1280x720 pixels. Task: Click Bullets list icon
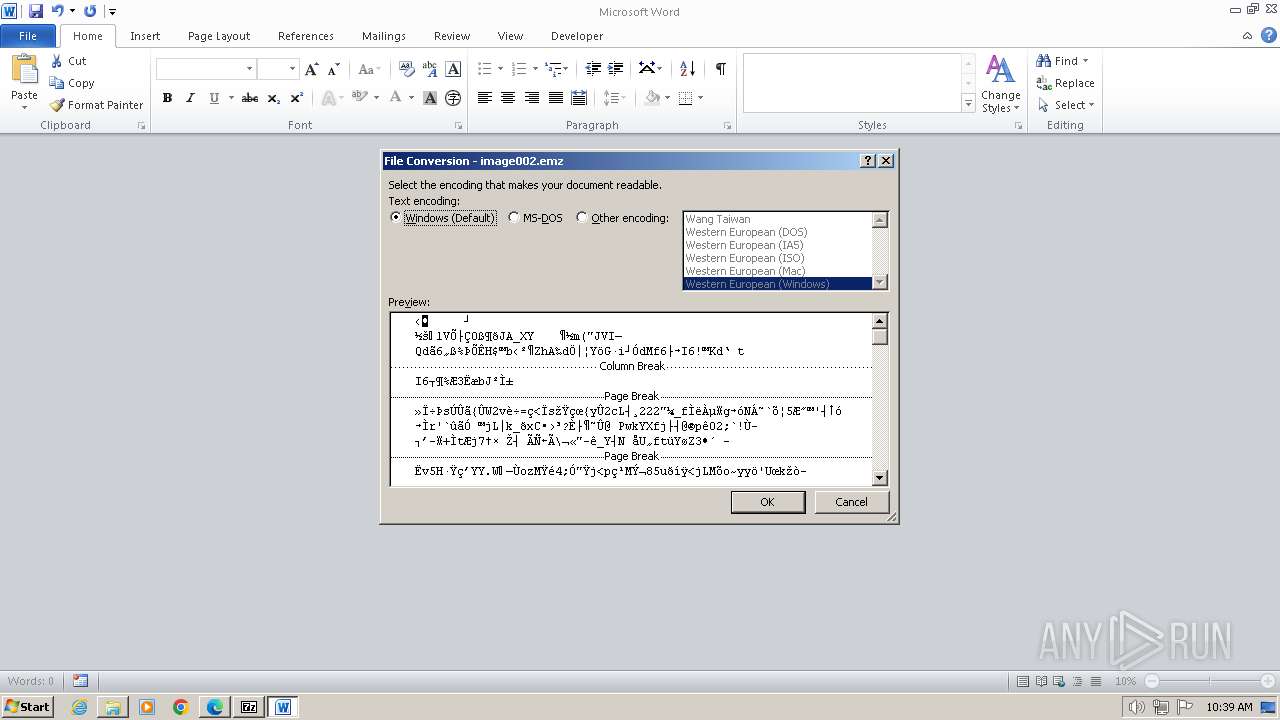(x=485, y=69)
